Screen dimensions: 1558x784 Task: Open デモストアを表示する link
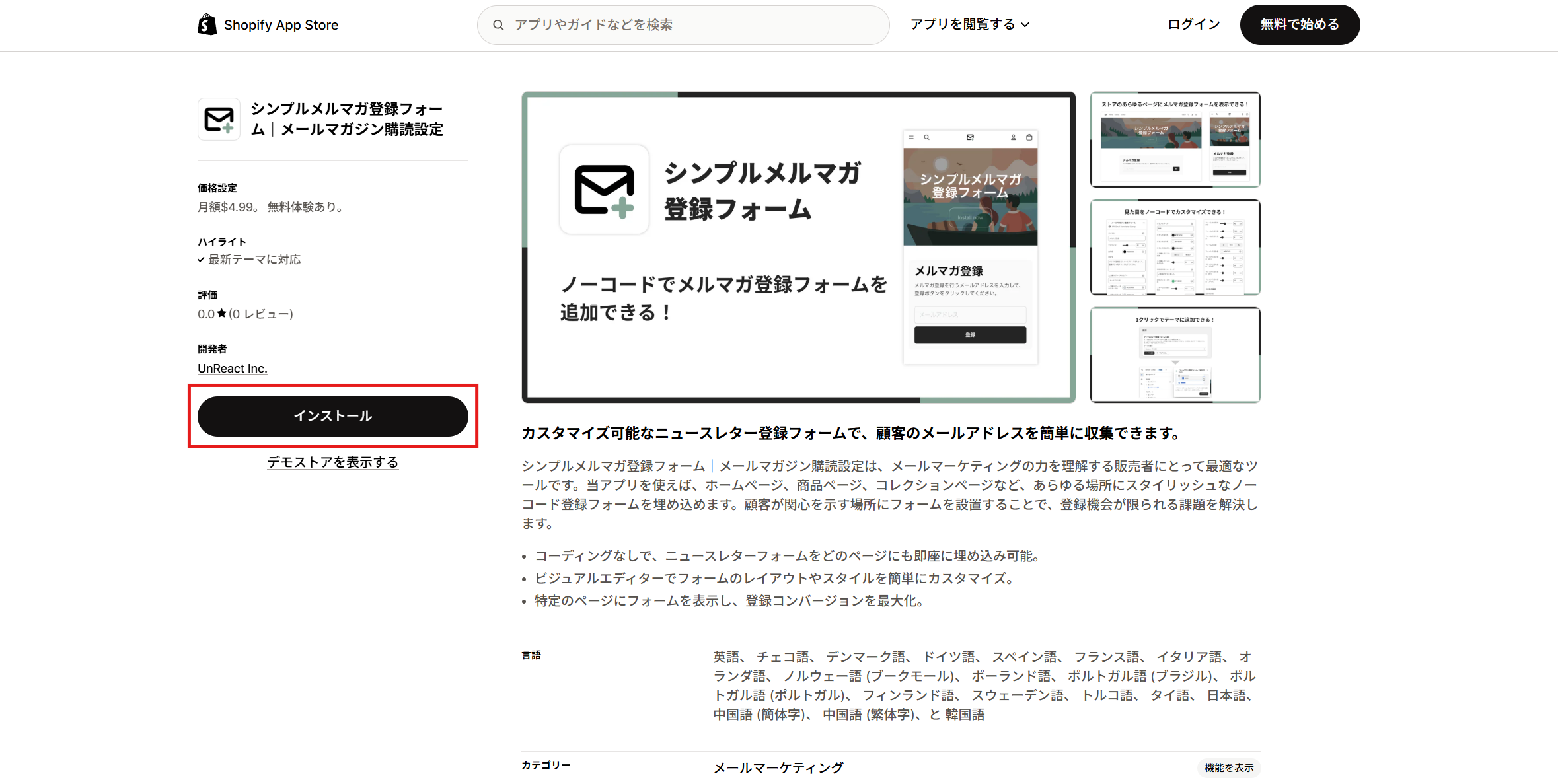pyautogui.click(x=332, y=462)
